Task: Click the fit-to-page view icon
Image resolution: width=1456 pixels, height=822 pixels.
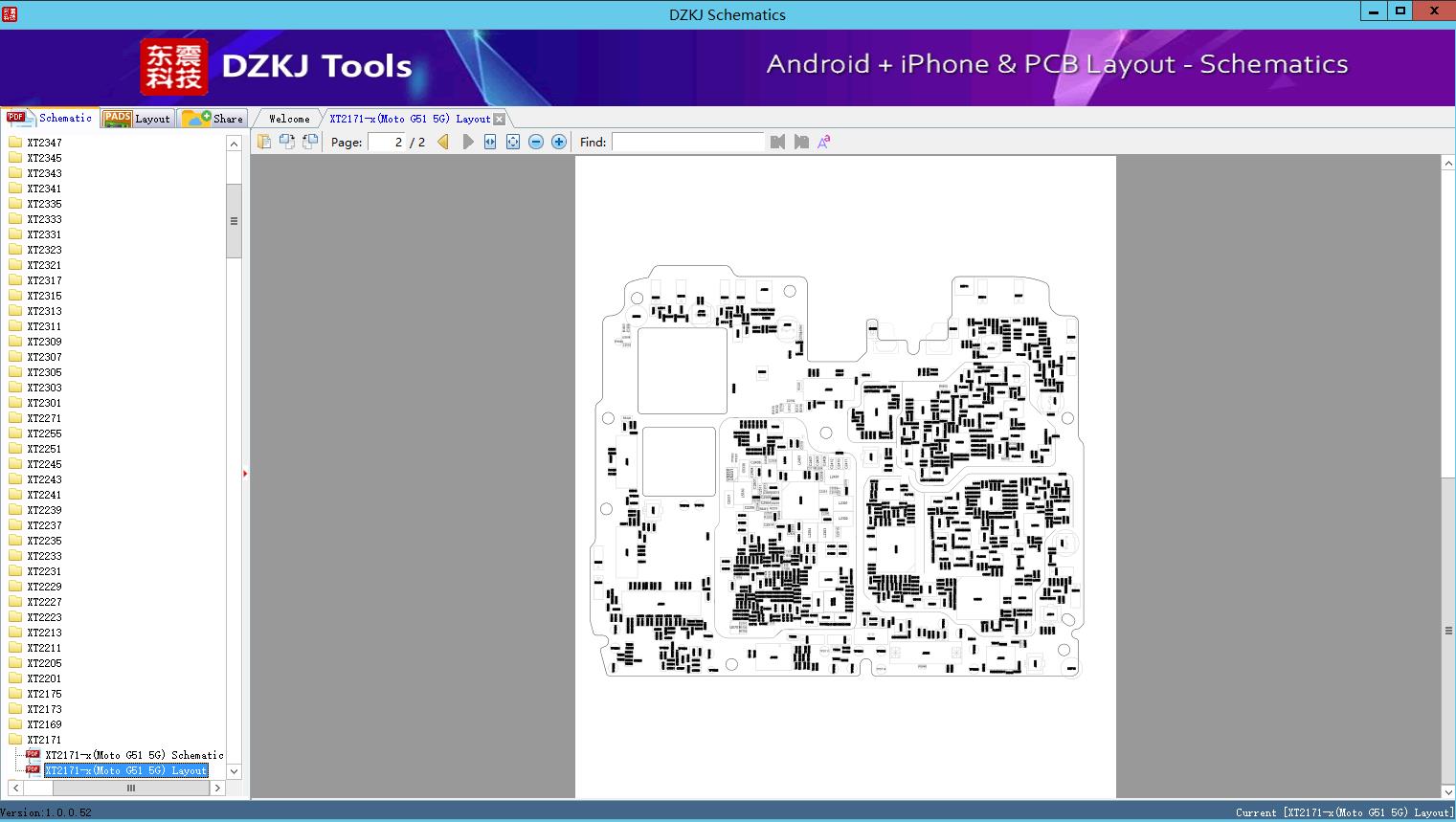Action: click(513, 141)
